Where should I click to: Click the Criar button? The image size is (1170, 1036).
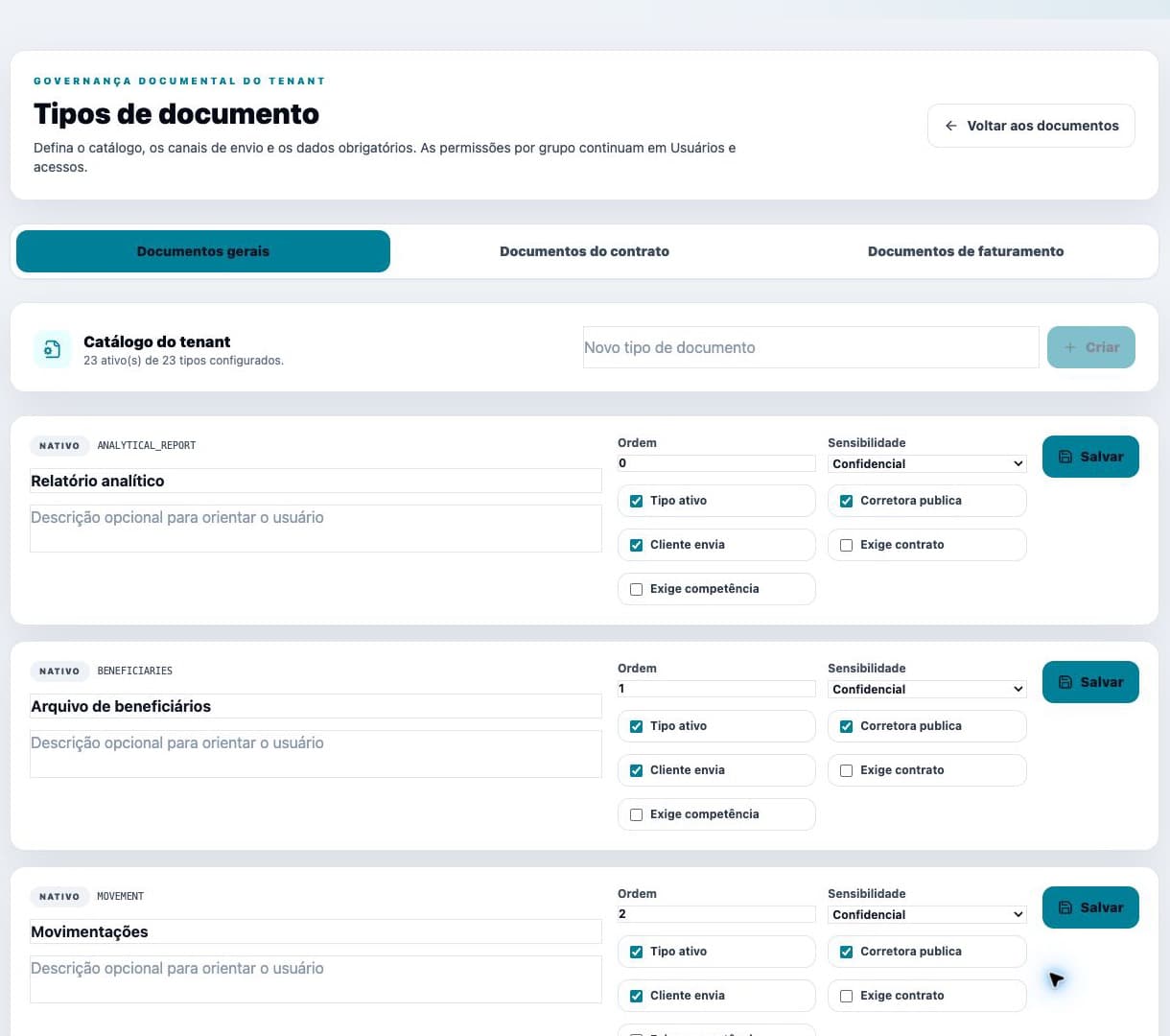[x=1091, y=347]
